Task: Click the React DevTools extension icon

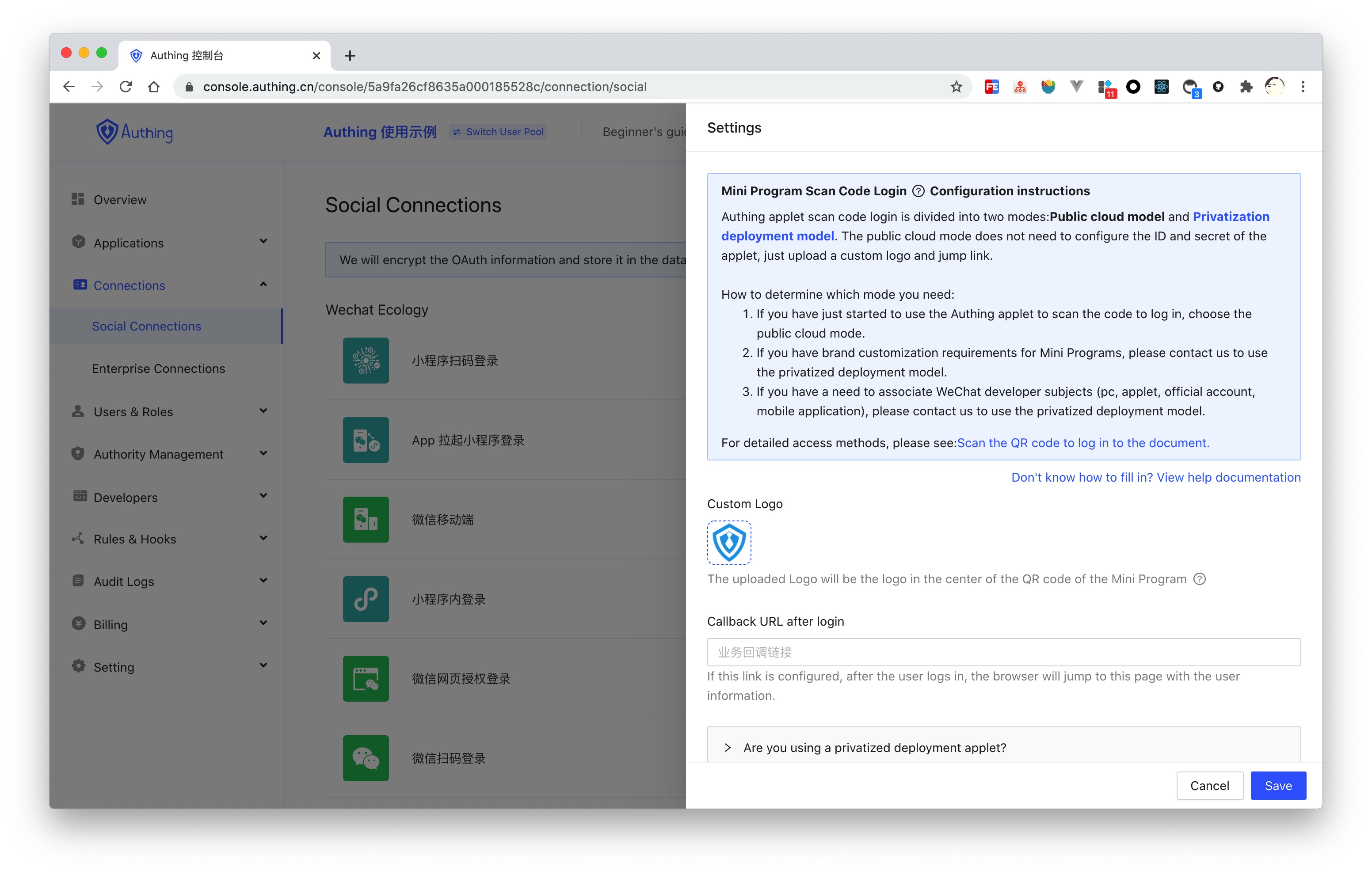Action: coord(1161,87)
